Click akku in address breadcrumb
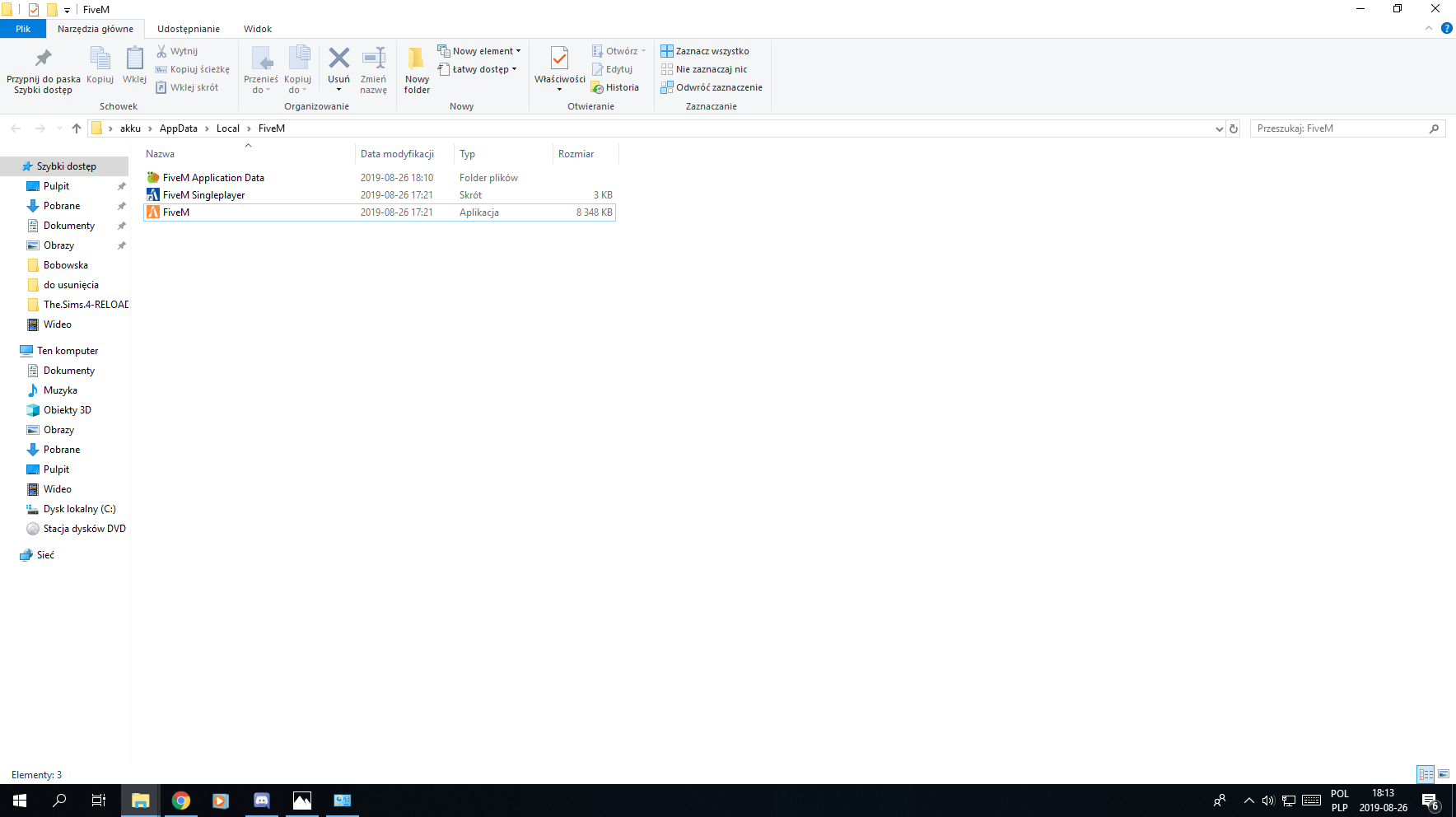This screenshot has height=817, width=1456. tap(130, 128)
